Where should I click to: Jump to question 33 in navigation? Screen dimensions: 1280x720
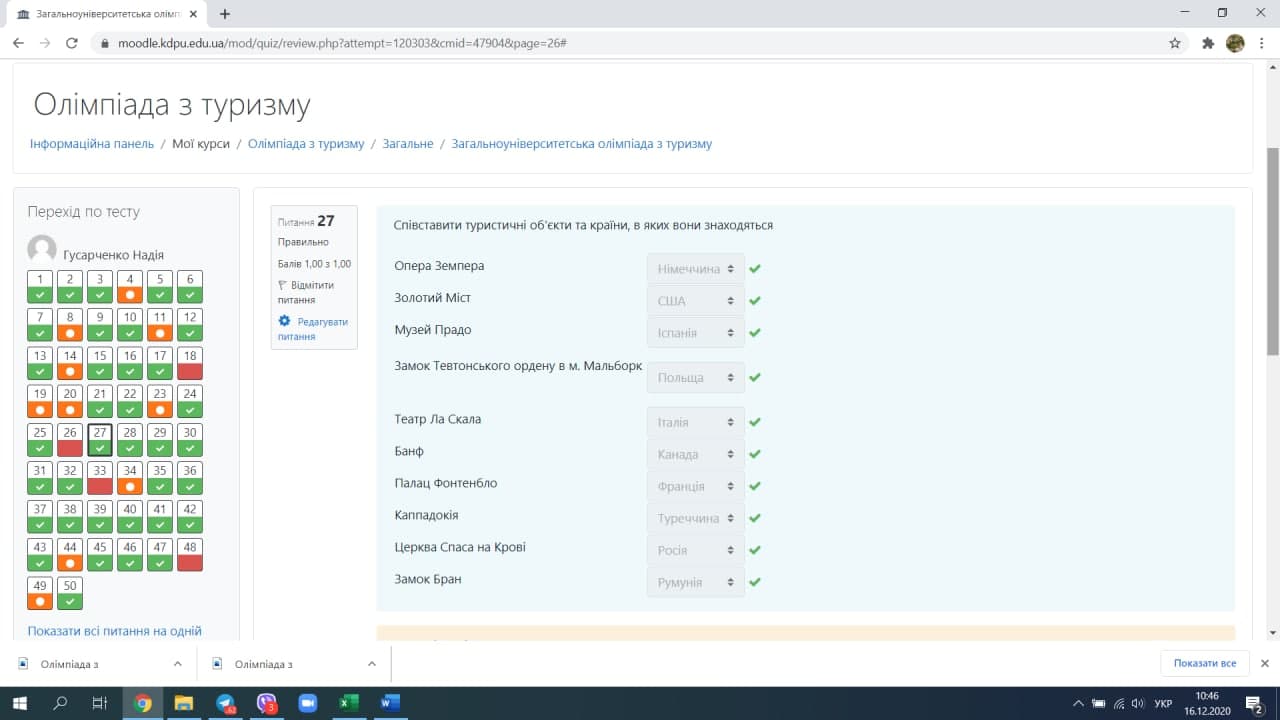pos(99,479)
